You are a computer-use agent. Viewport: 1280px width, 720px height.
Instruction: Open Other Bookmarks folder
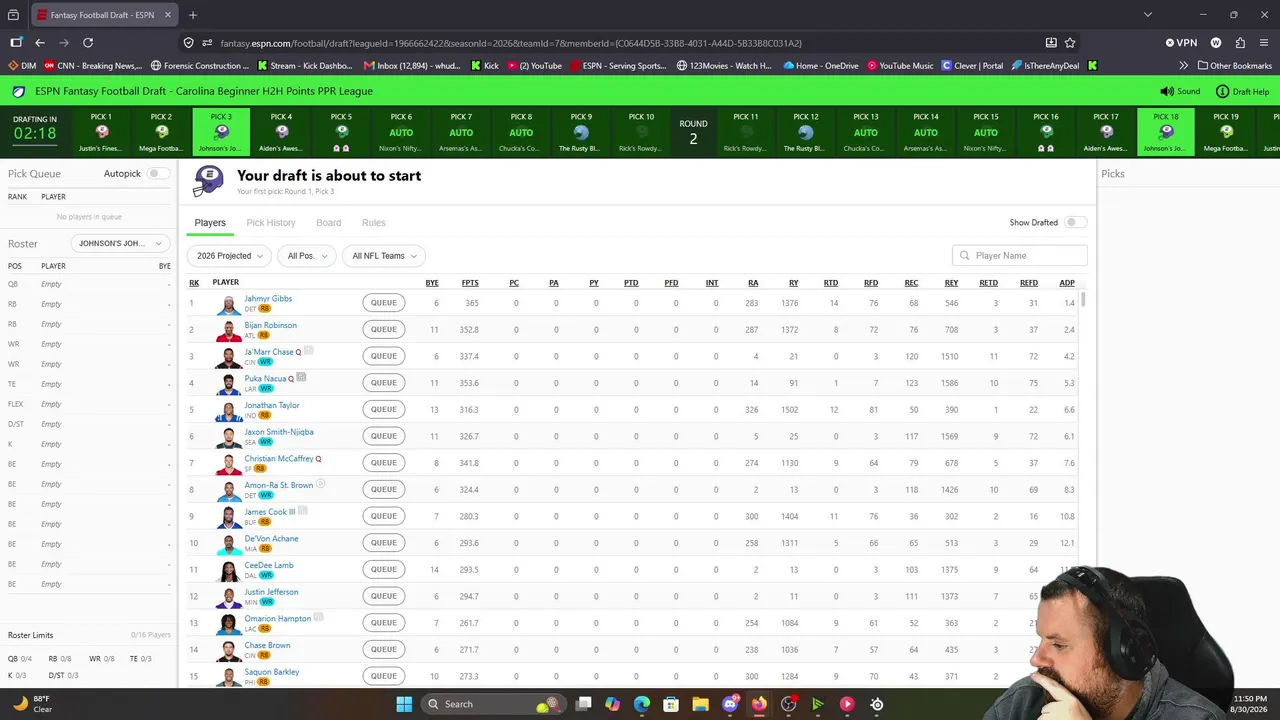pyautogui.click(x=1233, y=66)
